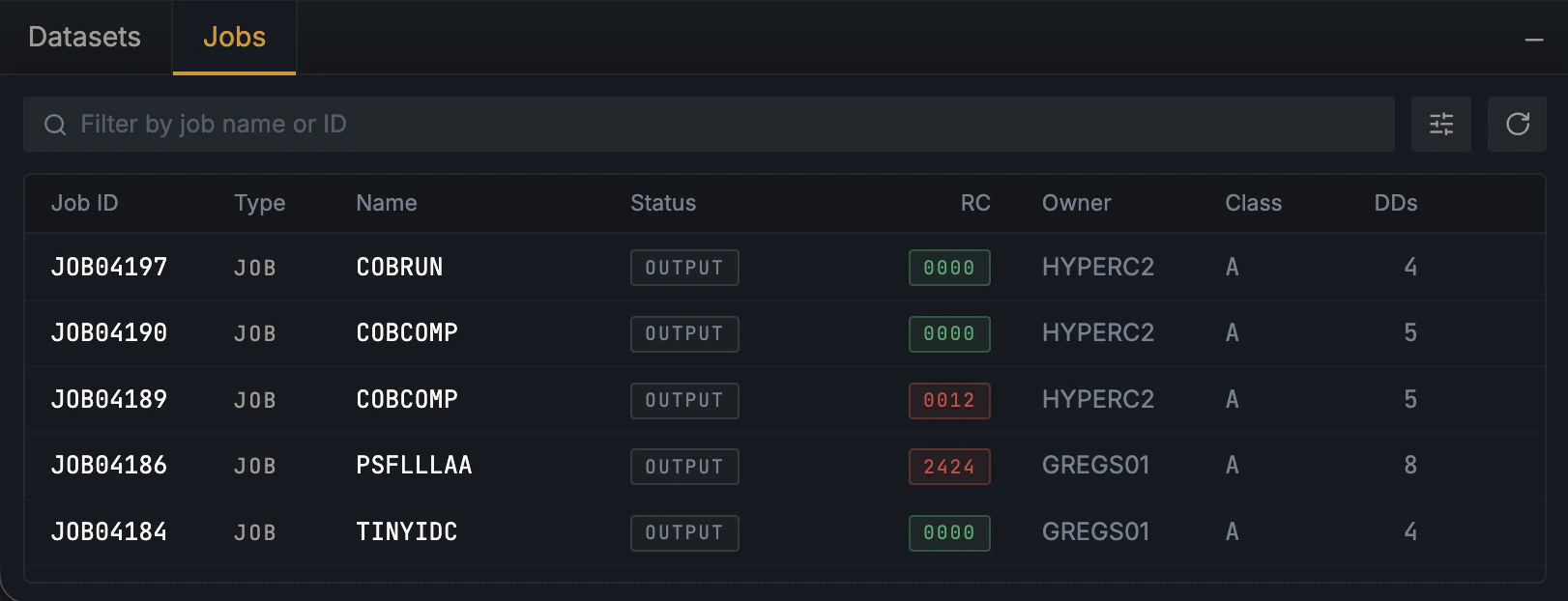Viewport: 1568px width, 601px height.
Task: Click the TINYIDC job name
Action: click(x=406, y=532)
